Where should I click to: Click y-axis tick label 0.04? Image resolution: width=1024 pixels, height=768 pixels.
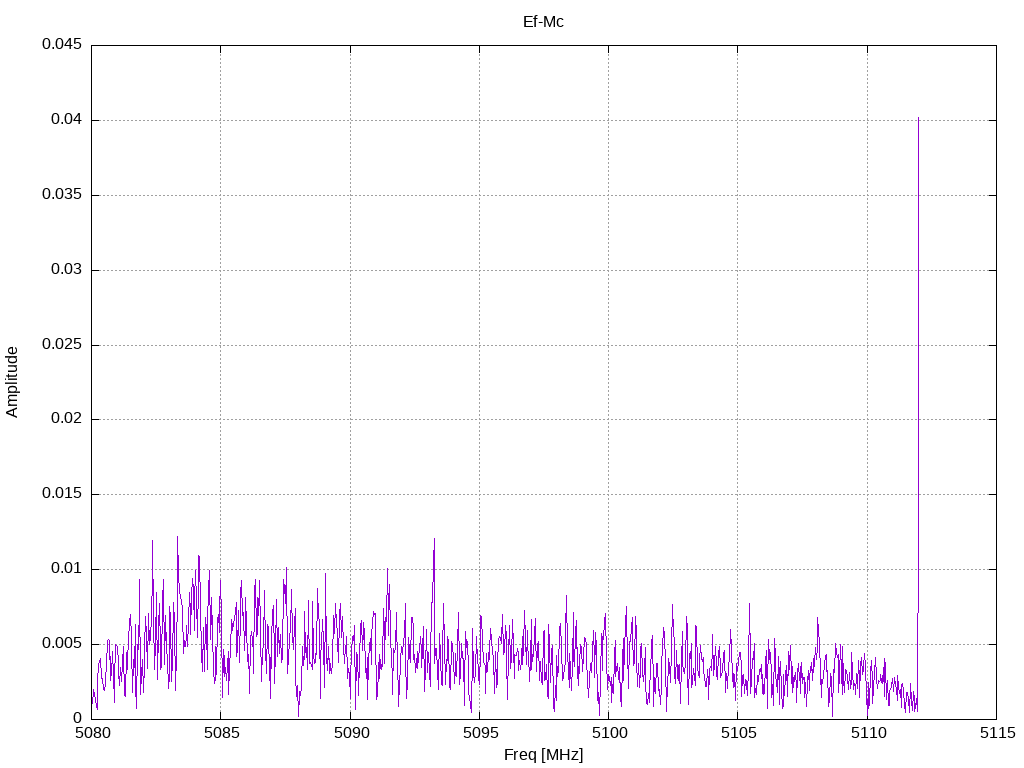[x=67, y=120]
